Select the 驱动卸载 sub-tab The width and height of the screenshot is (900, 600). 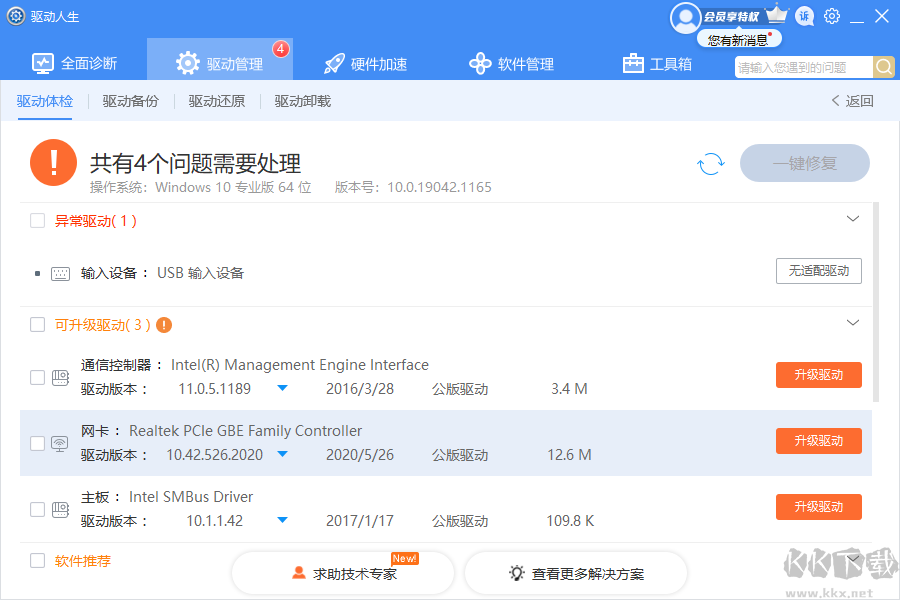pos(303,102)
